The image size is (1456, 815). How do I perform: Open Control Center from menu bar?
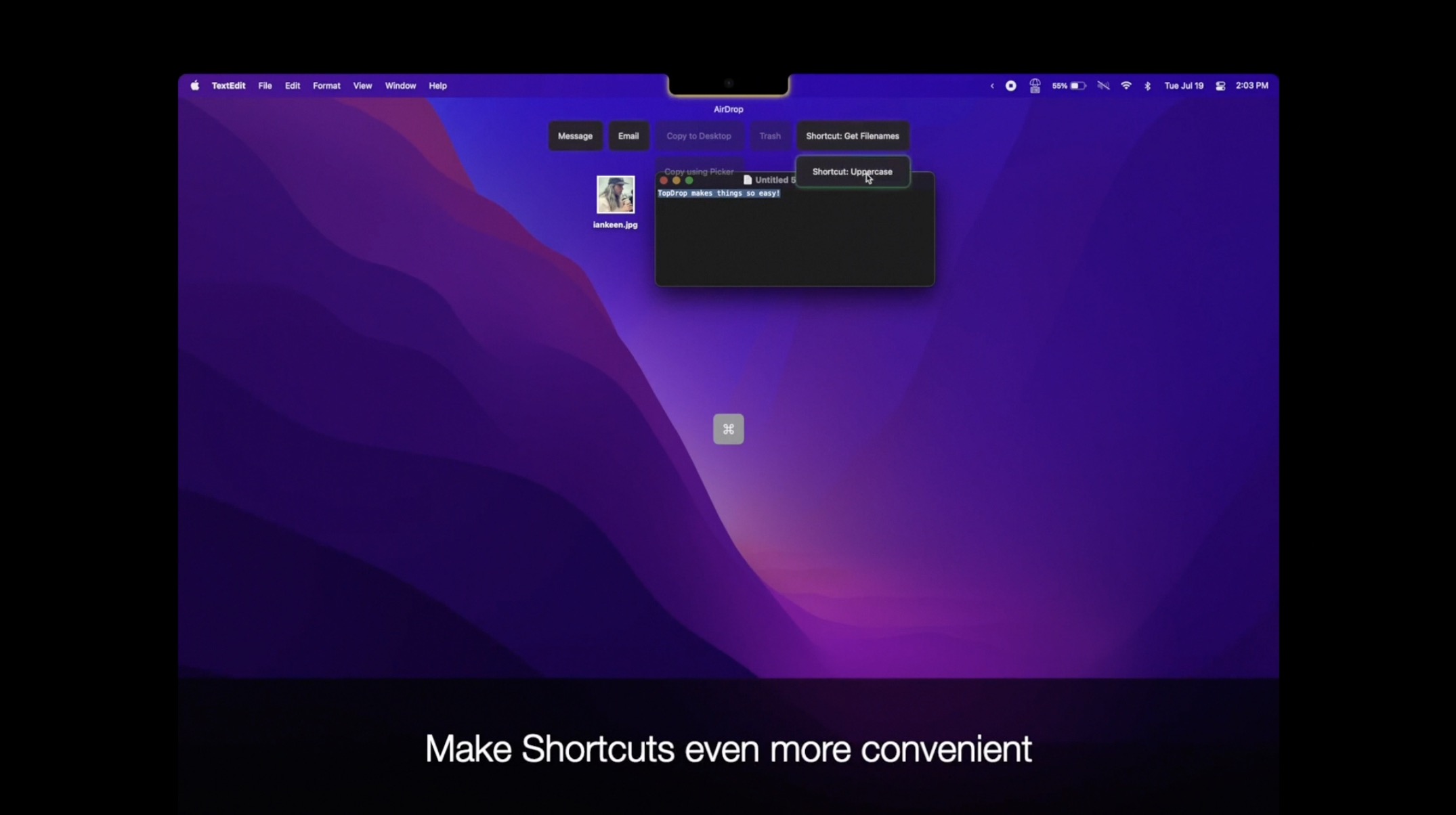click(x=1220, y=86)
